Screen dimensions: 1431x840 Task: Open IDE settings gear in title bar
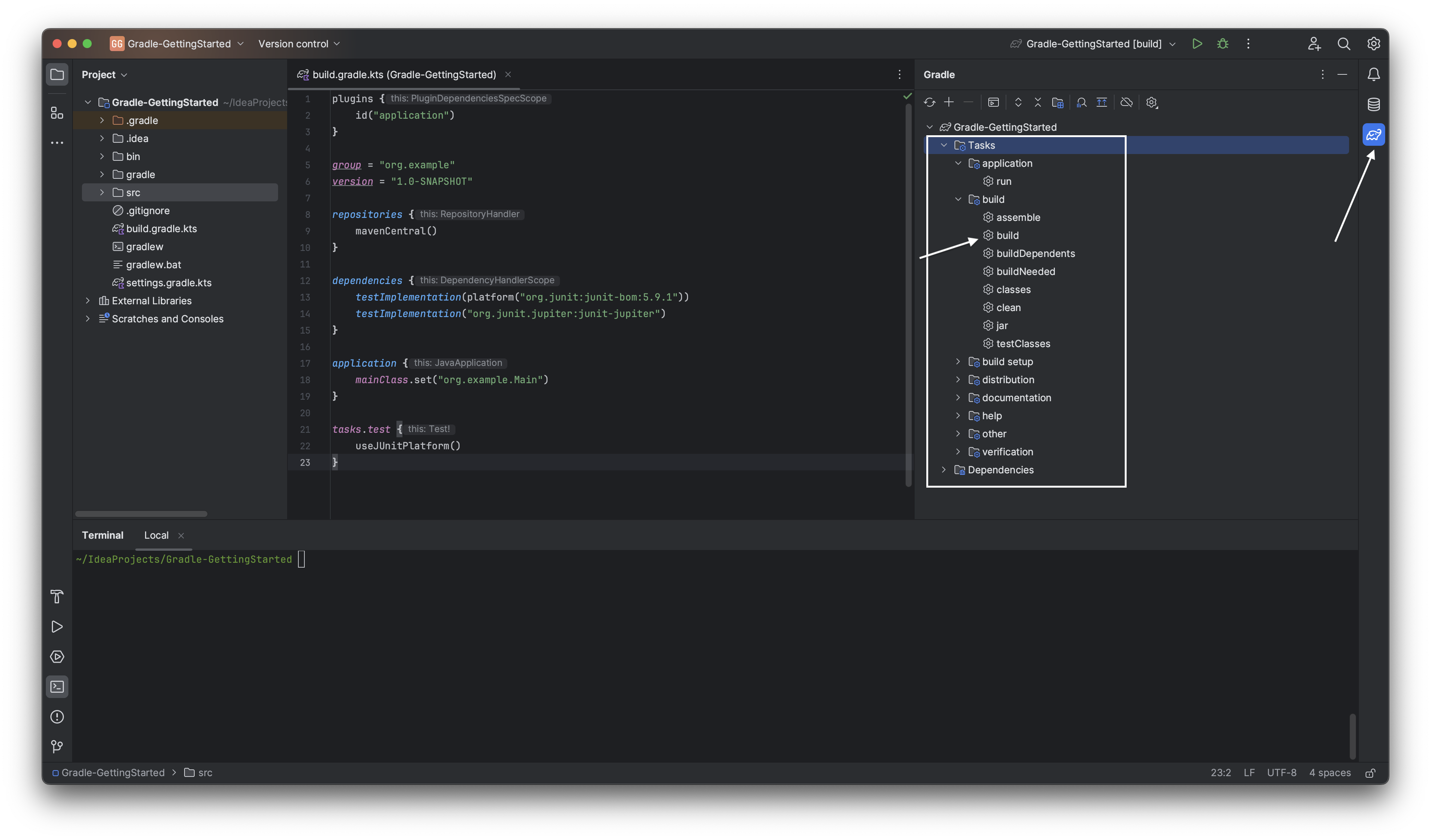click(x=1373, y=44)
